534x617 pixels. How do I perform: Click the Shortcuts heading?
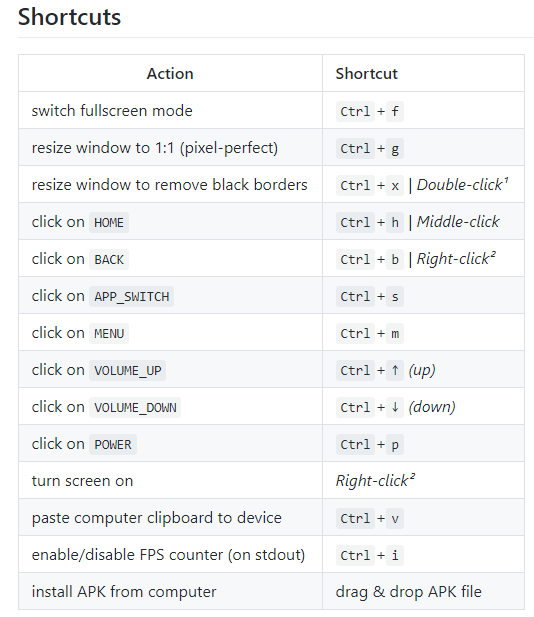[x=69, y=17]
